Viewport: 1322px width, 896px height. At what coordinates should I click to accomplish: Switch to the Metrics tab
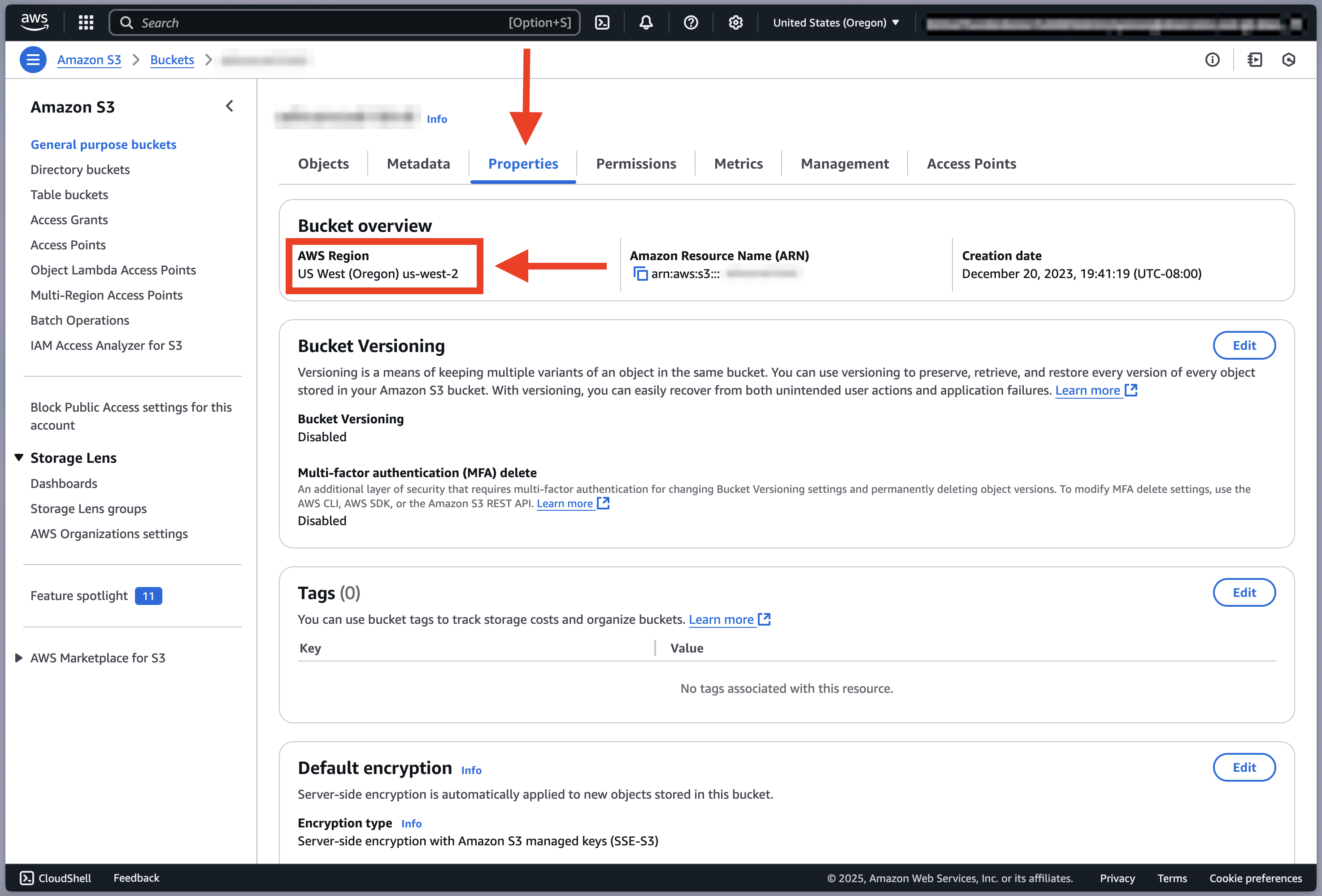(x=739, y=164)
